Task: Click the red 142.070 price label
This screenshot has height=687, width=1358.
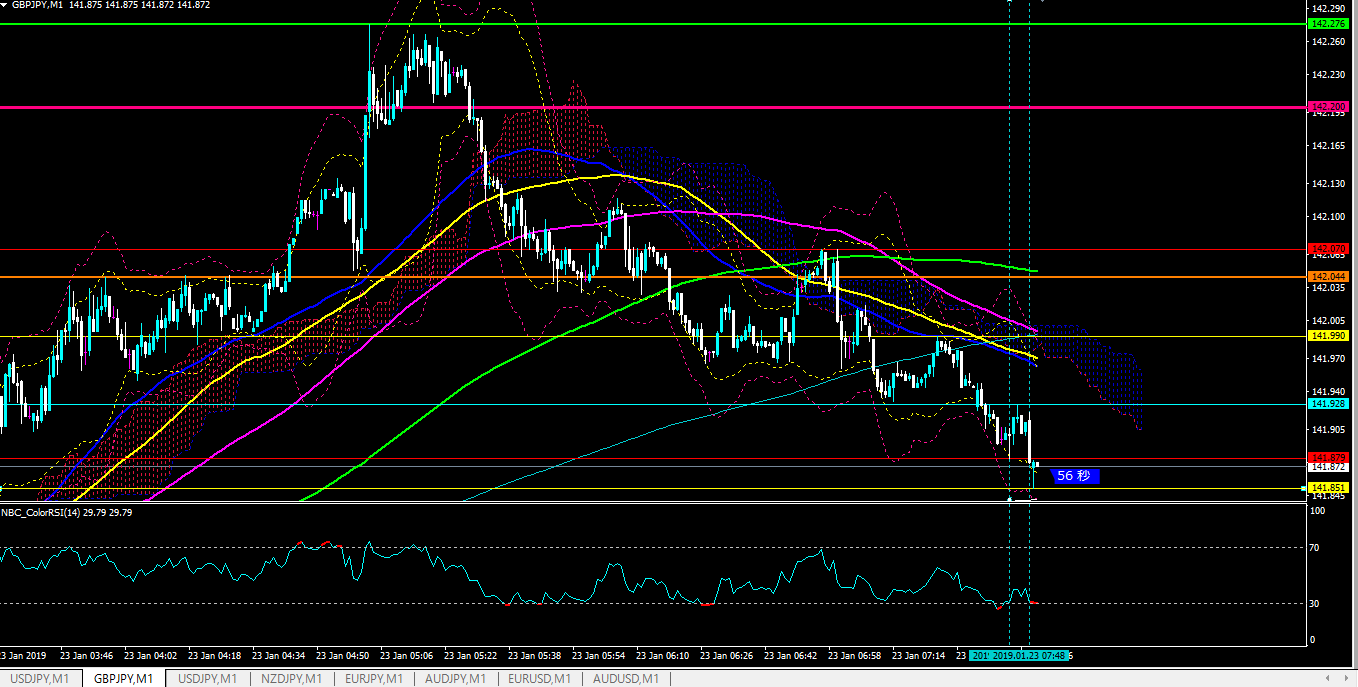Action: 1329,248
